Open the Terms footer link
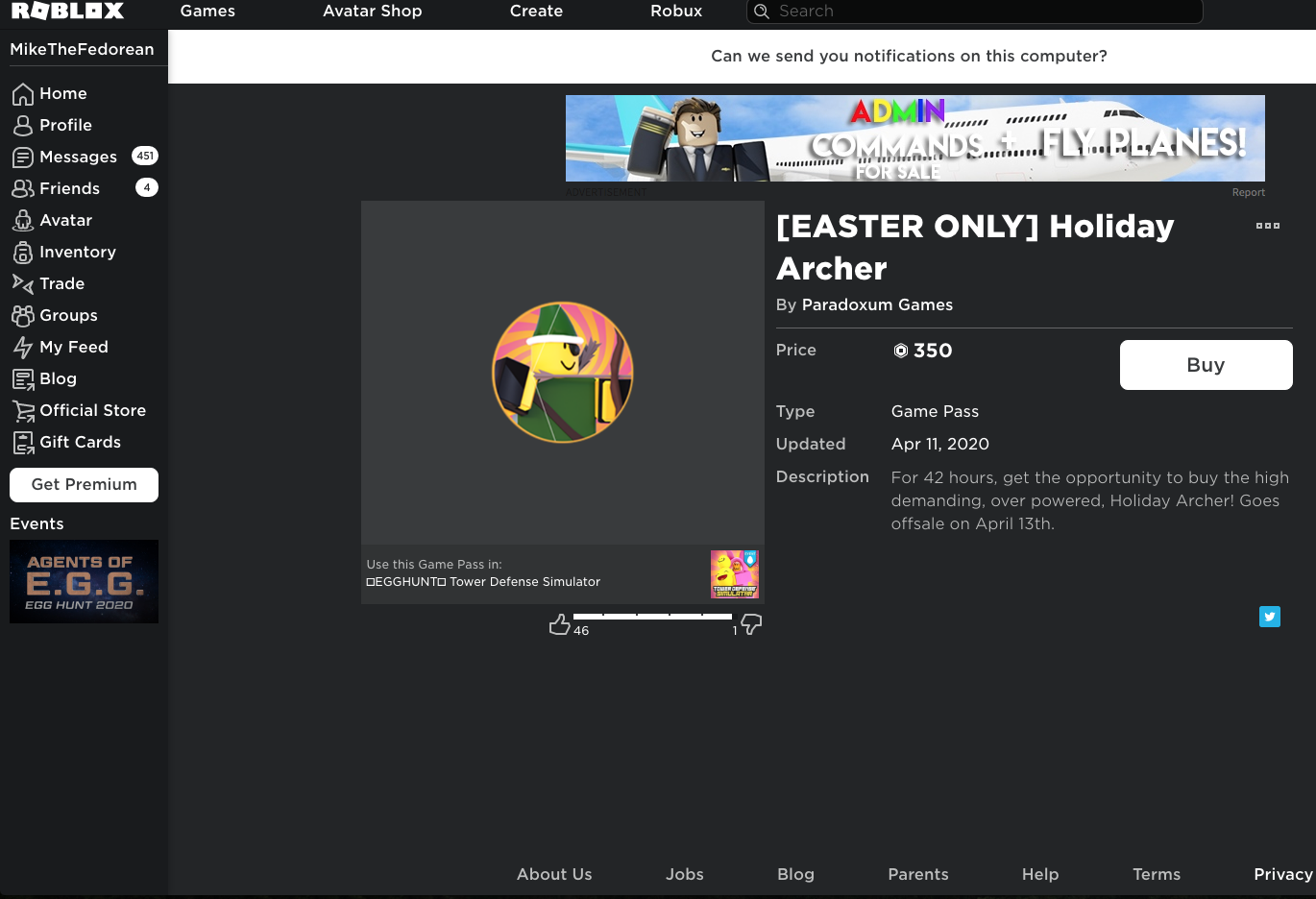This screenshot has height=899, width=1316. [x=1157, y=874]
